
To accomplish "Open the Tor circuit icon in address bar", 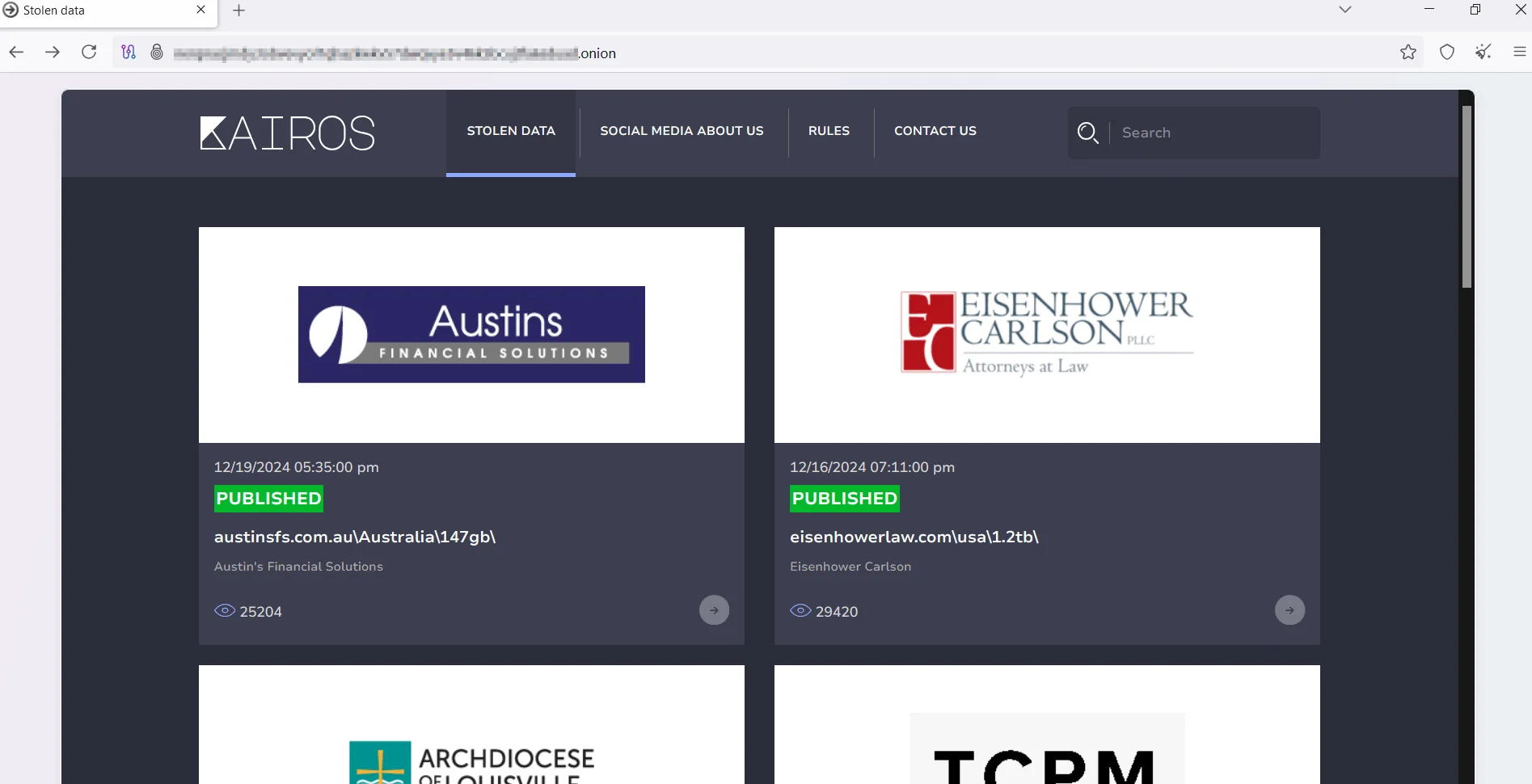I will click(129, 53).
